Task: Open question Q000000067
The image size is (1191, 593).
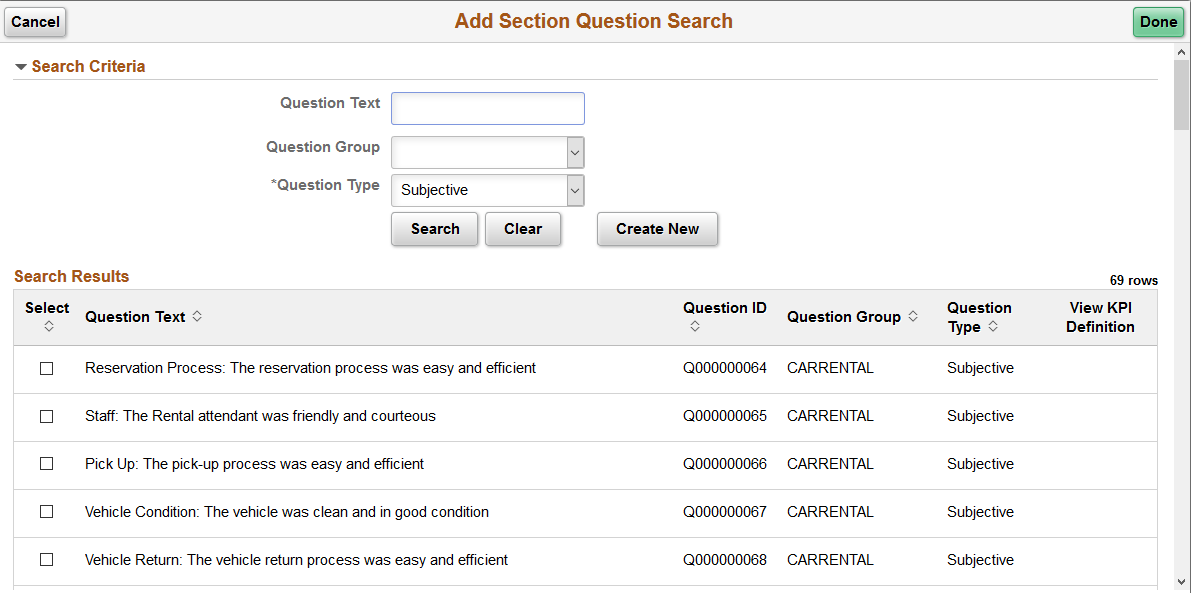Action: pos(725,512)
